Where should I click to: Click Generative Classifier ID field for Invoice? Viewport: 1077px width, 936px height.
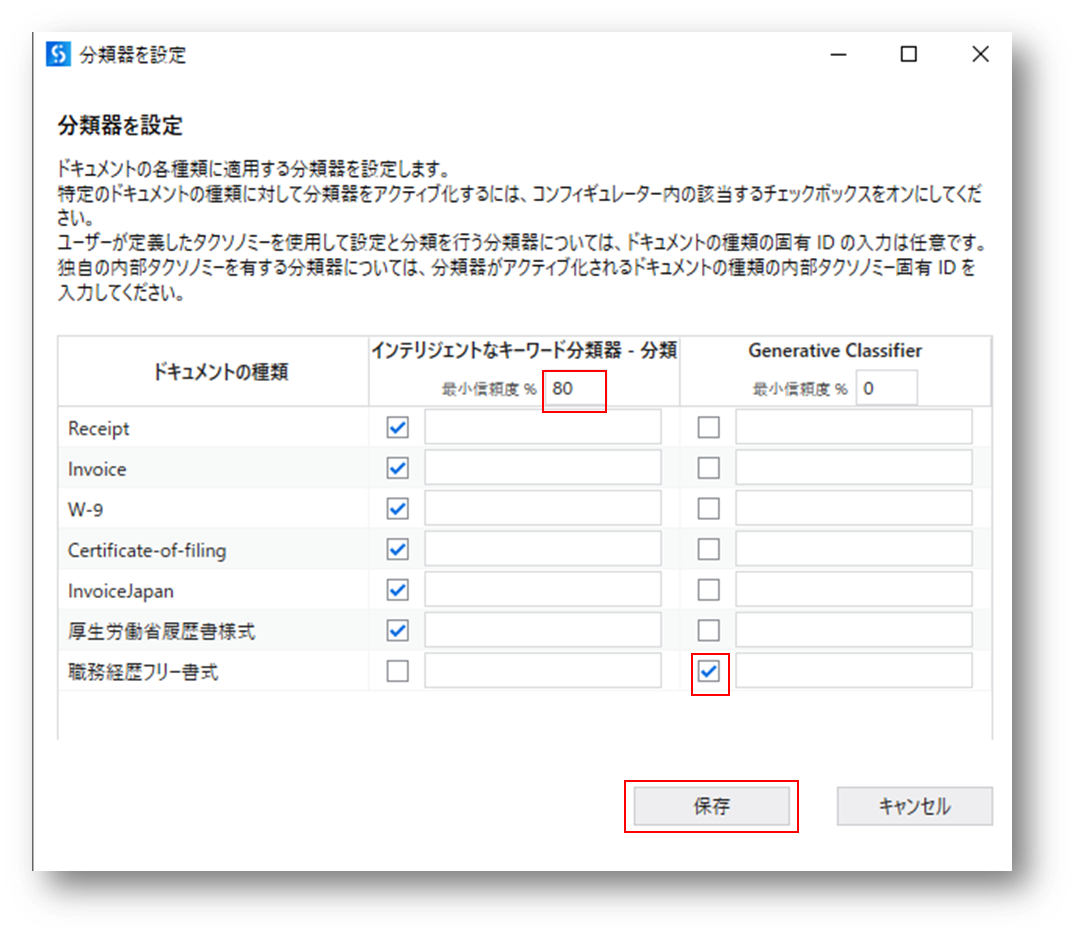(854, 468)
